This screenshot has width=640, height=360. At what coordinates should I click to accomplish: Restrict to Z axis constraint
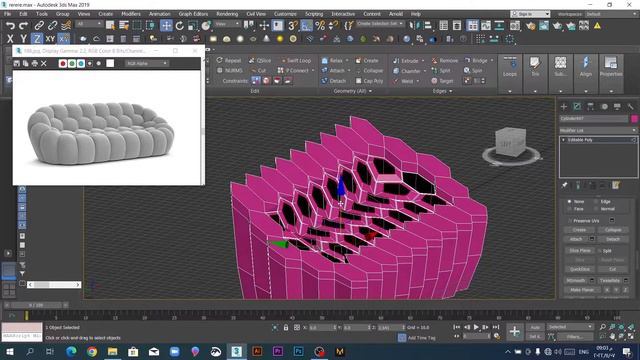coord(37,39)
